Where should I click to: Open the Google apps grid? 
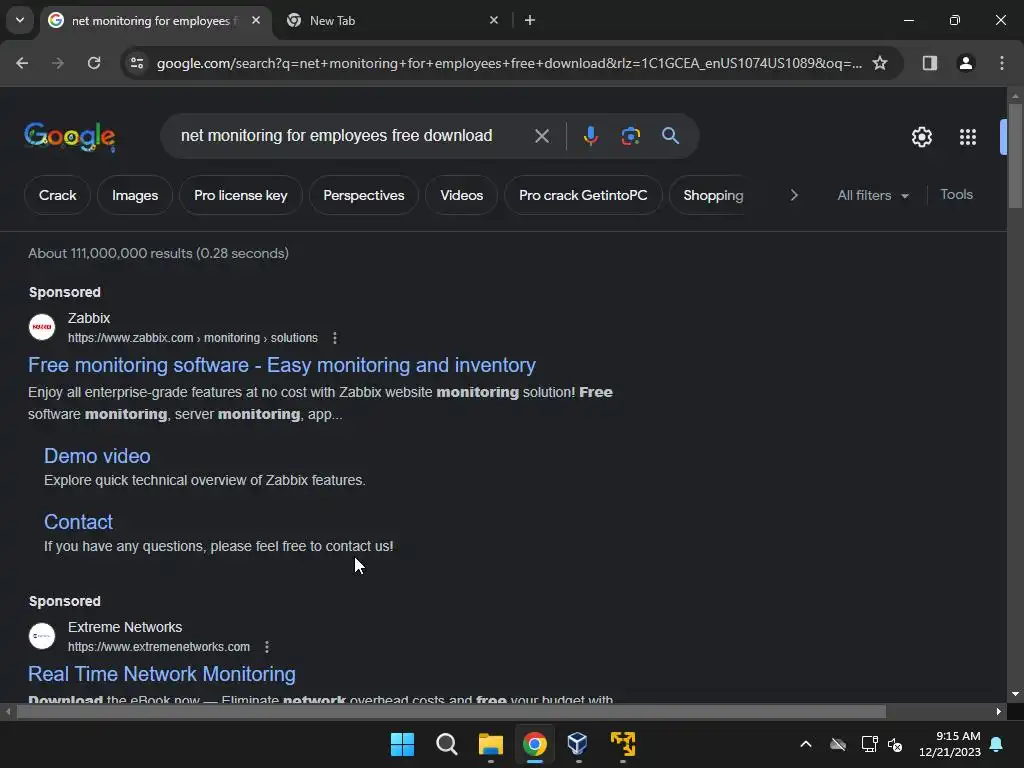click(968, 137)
